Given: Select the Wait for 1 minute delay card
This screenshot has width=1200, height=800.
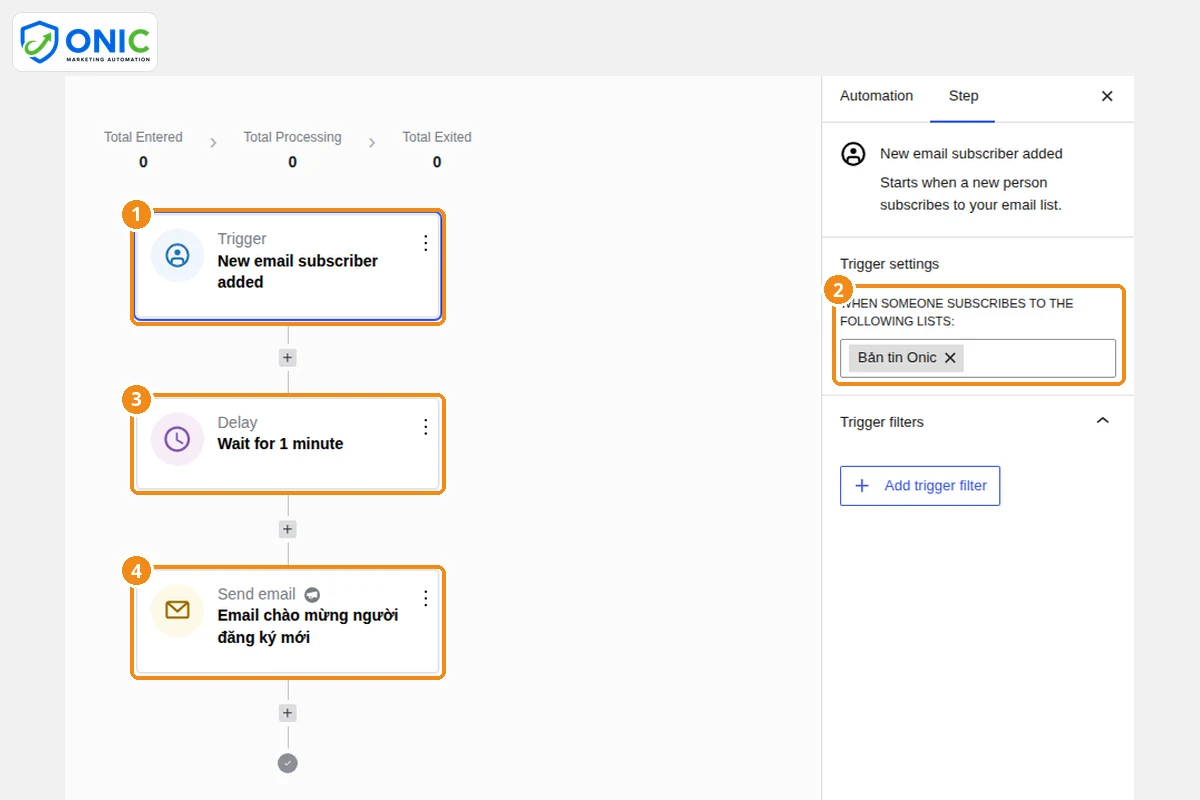Looking at the screenshot, I should click(288, 444).
